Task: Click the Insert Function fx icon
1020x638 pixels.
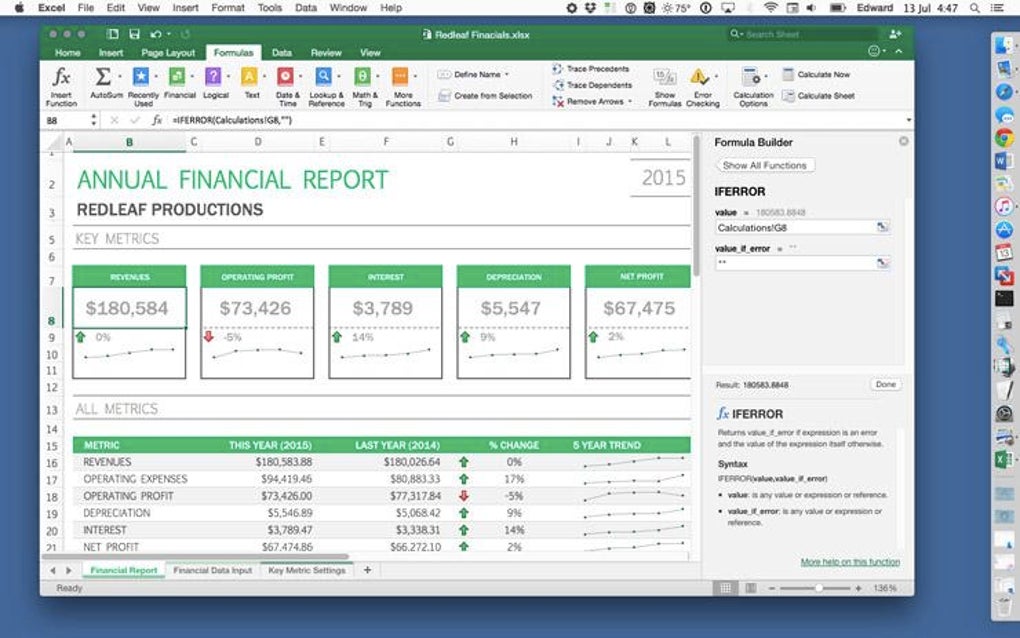Action: pos(61,77)
